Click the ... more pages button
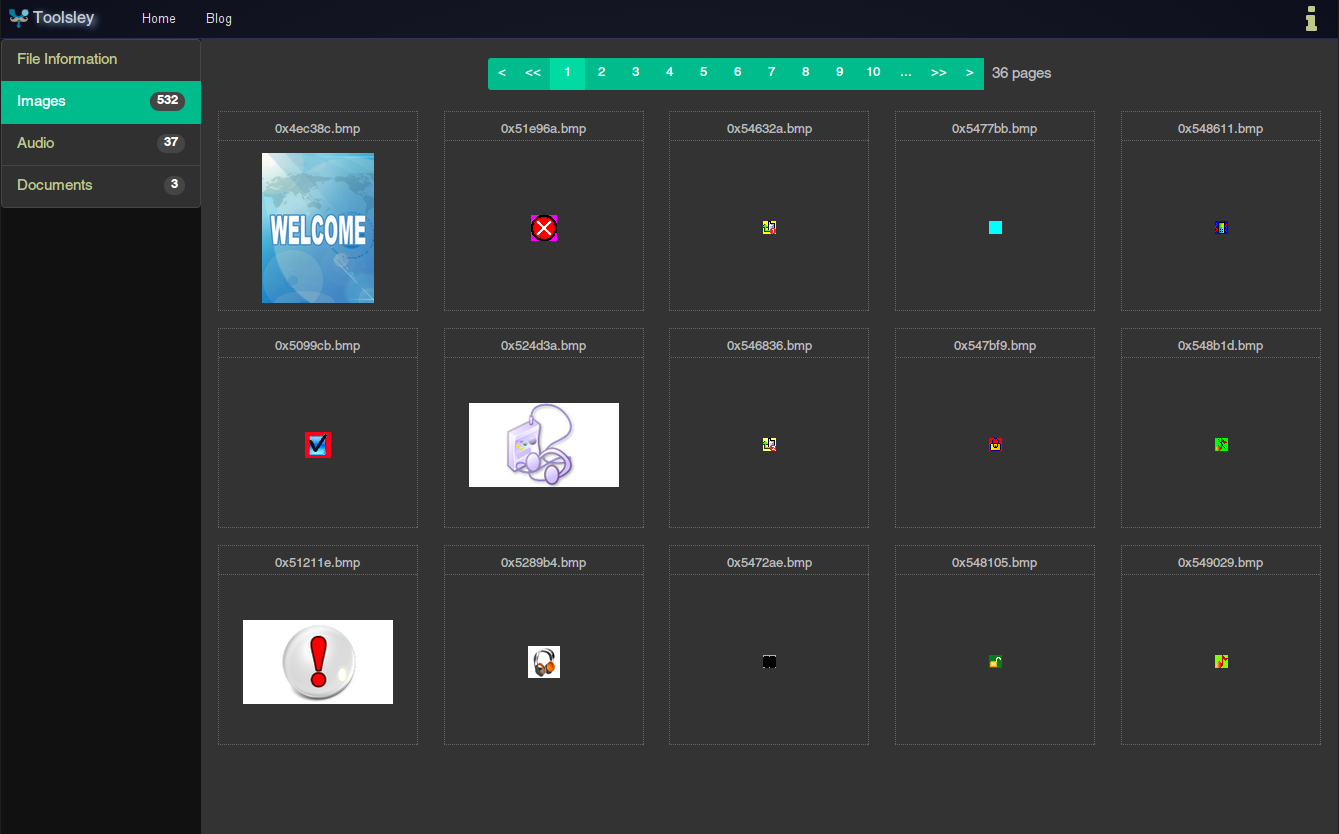The width and height of the screenshot is (1339, 834). pos(906,73)
